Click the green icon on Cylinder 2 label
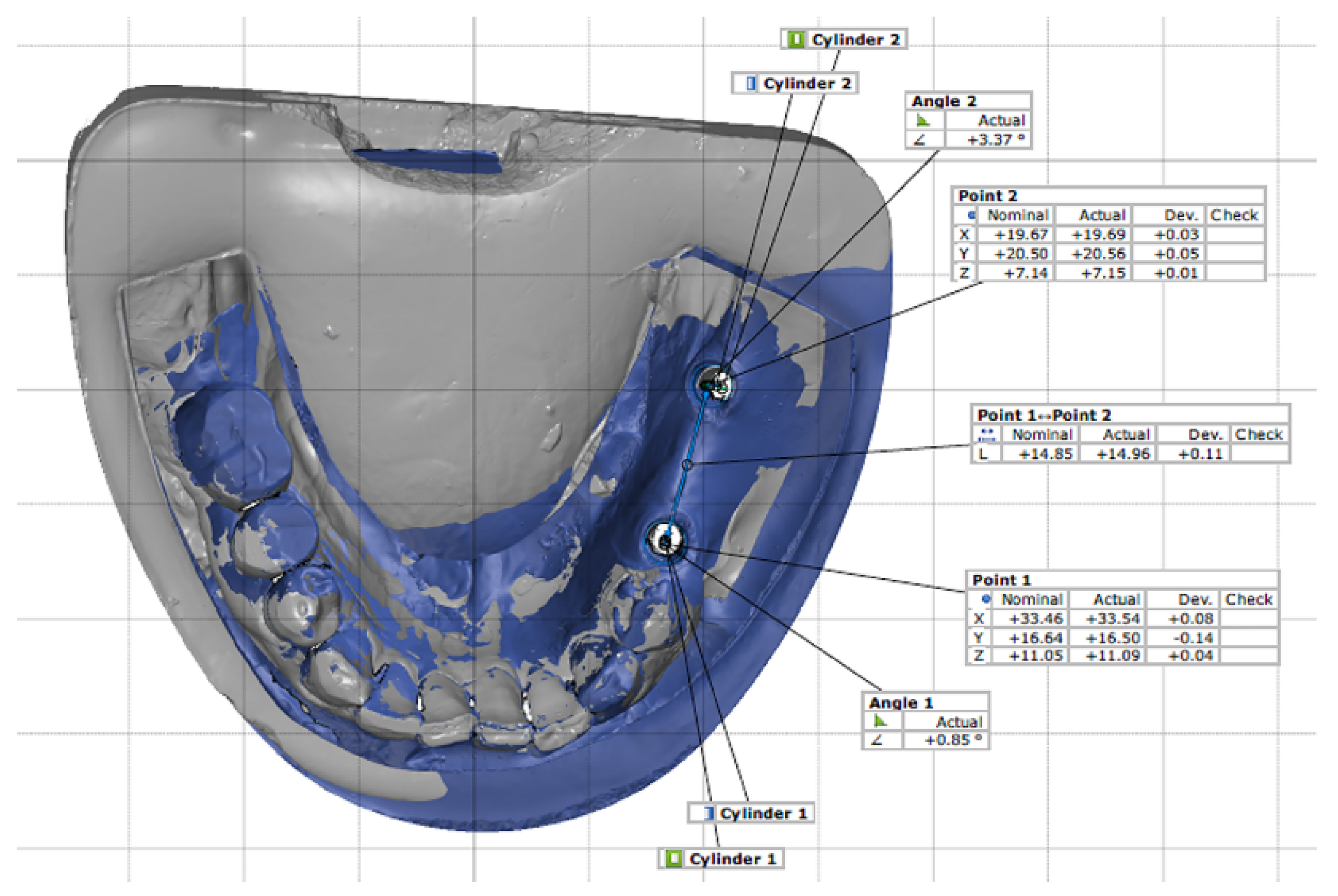 click(796, 39)
